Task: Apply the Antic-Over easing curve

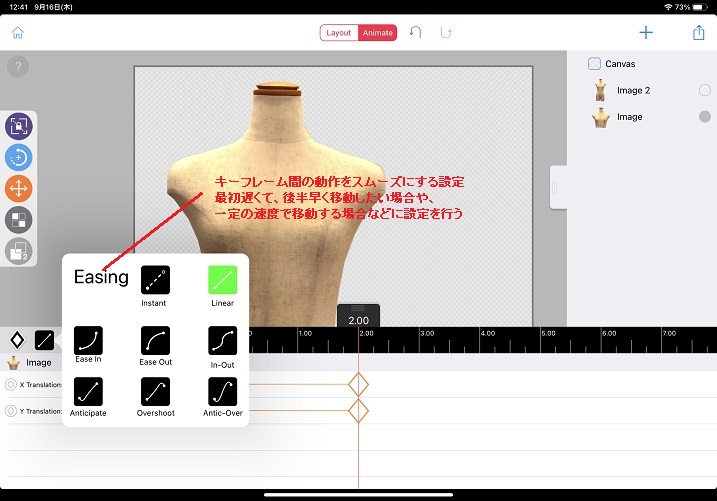Action: coord(222,390)
